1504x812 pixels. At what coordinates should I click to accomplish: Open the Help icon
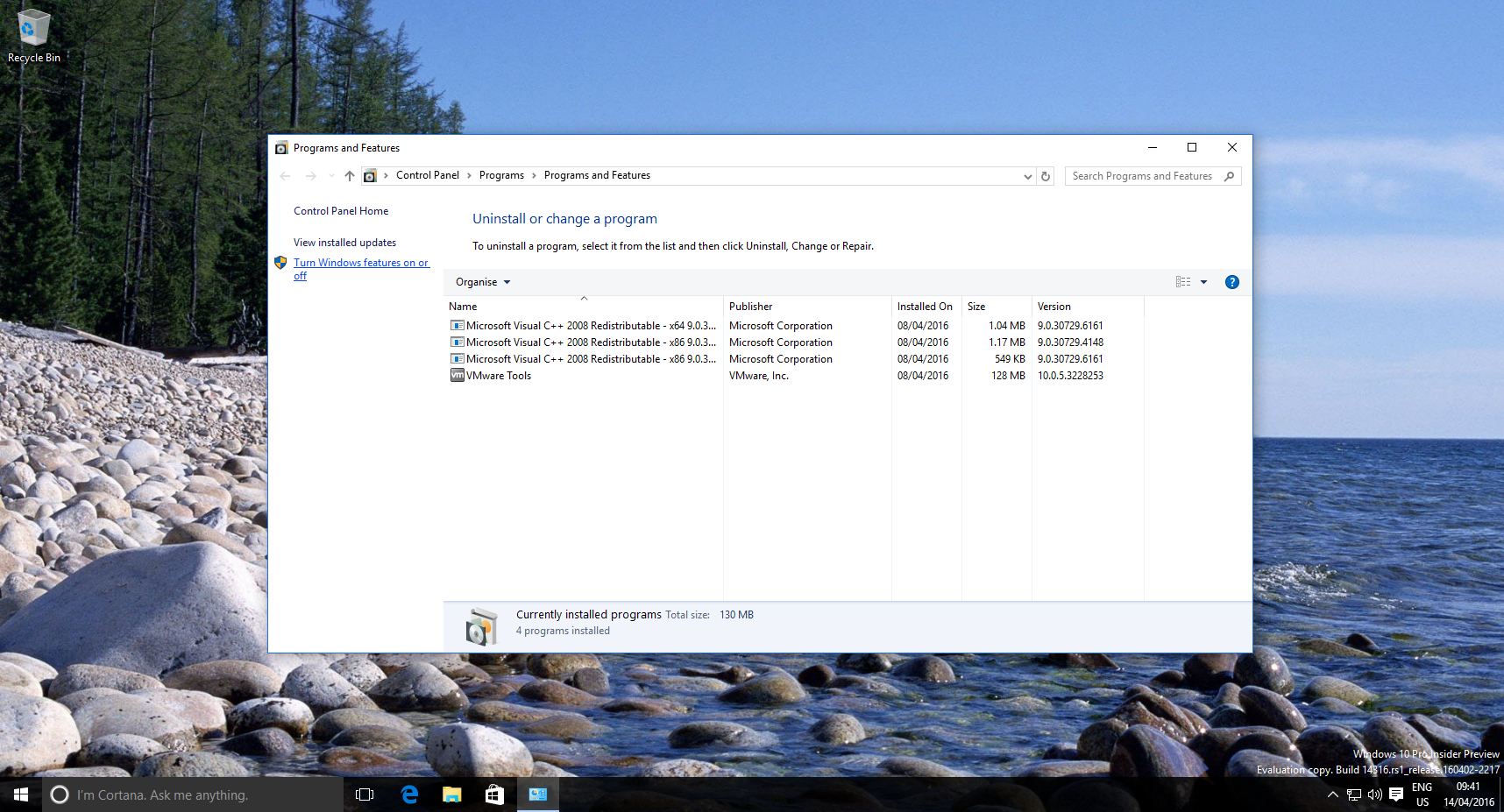pos(1231,282)
